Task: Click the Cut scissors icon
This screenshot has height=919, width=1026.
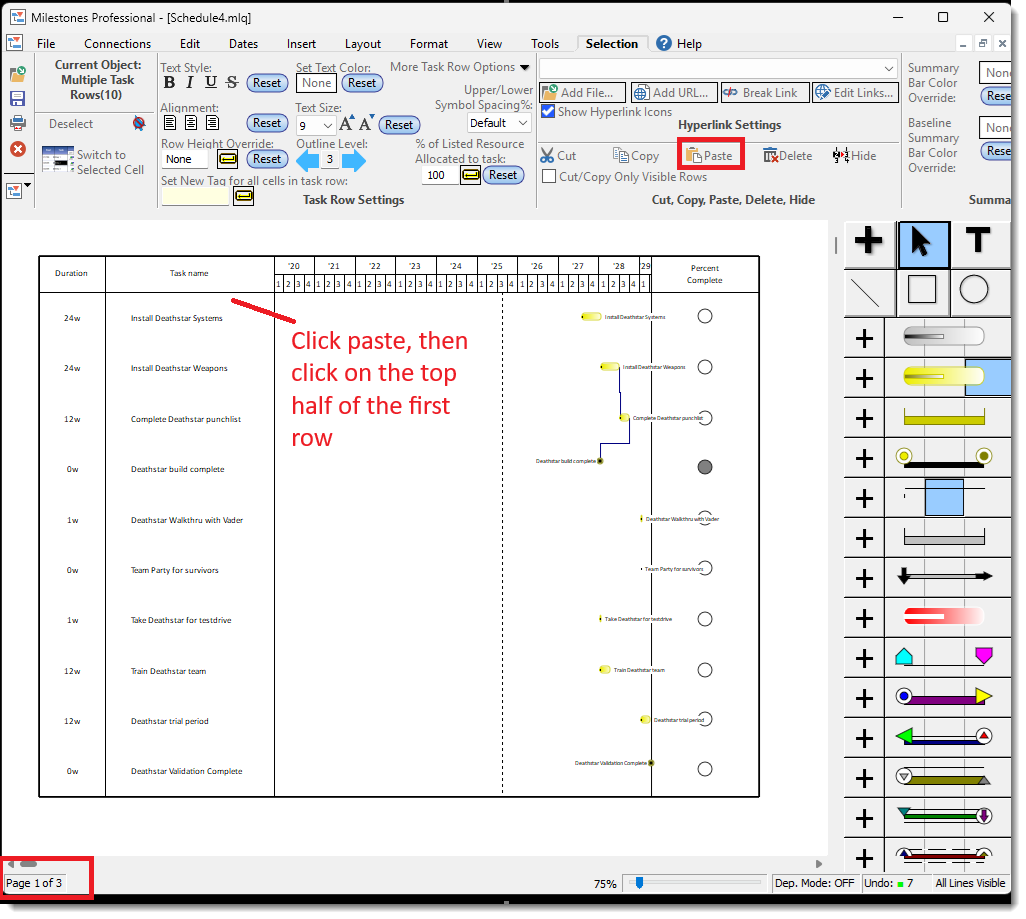Action: (548, 156)
